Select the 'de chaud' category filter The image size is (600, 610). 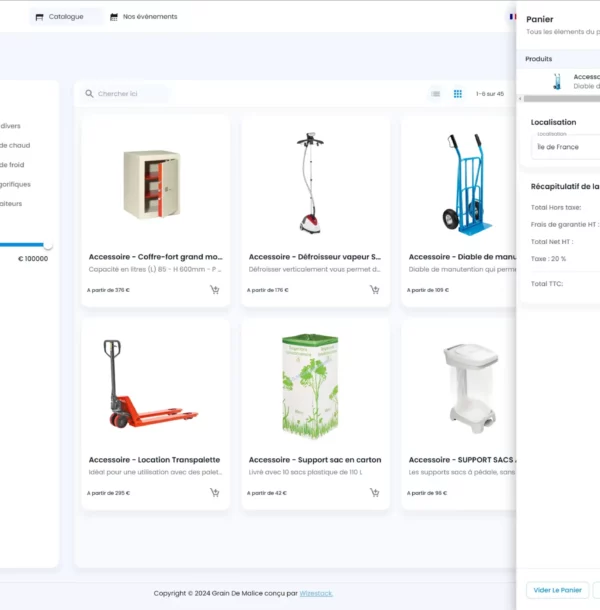click(14, 146)
